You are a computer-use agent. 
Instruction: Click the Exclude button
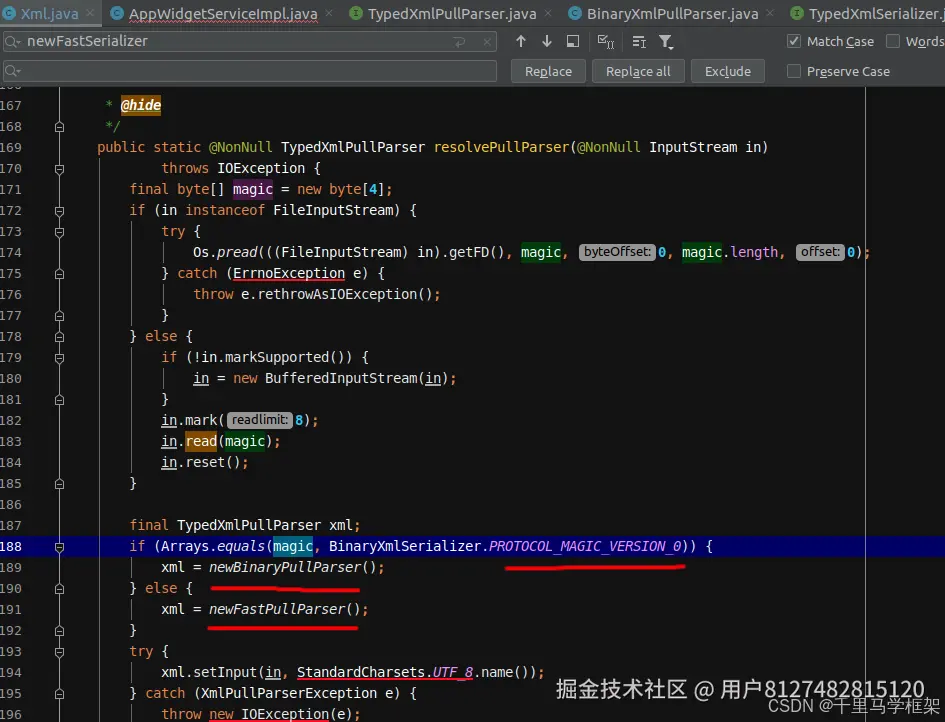(x=727, y=71)
